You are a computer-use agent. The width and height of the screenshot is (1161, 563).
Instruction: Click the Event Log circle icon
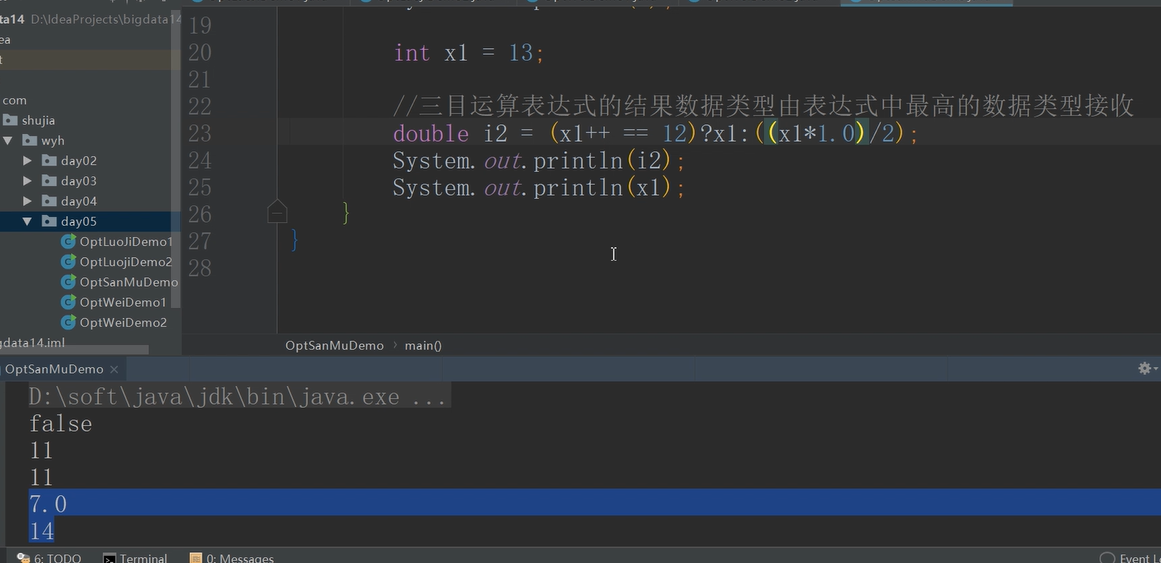coord(1107,559)
